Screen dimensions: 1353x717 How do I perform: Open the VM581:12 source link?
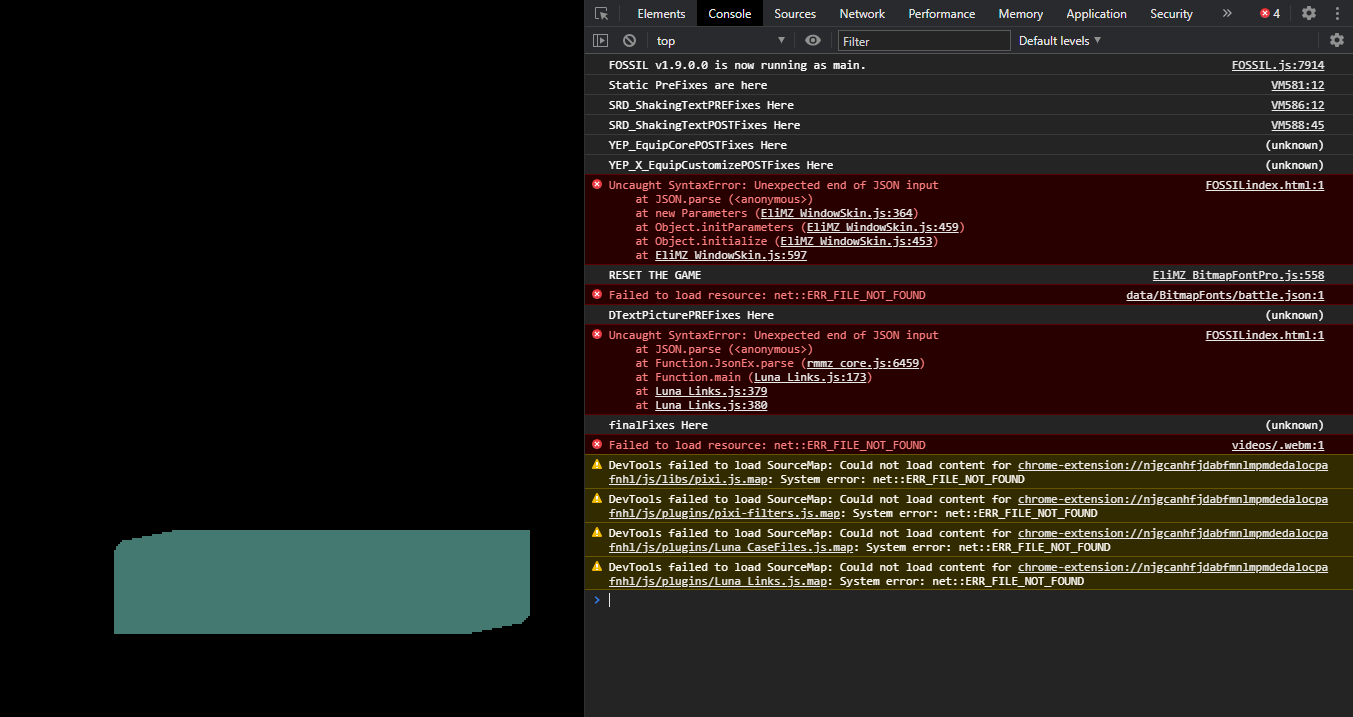(1297, 85)
